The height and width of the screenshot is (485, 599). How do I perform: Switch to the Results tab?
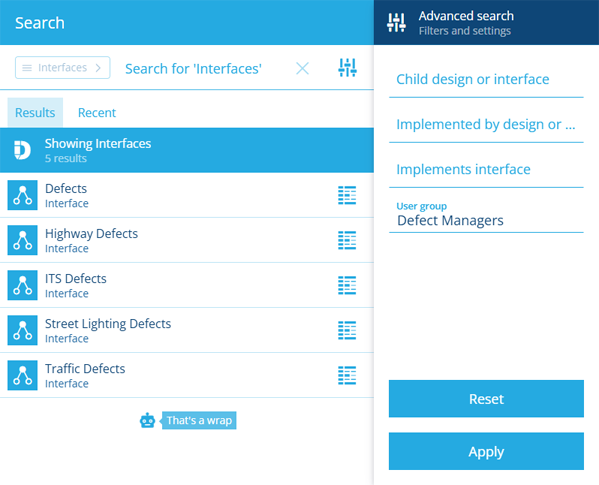pyautogui.click(x=35, y=113)
